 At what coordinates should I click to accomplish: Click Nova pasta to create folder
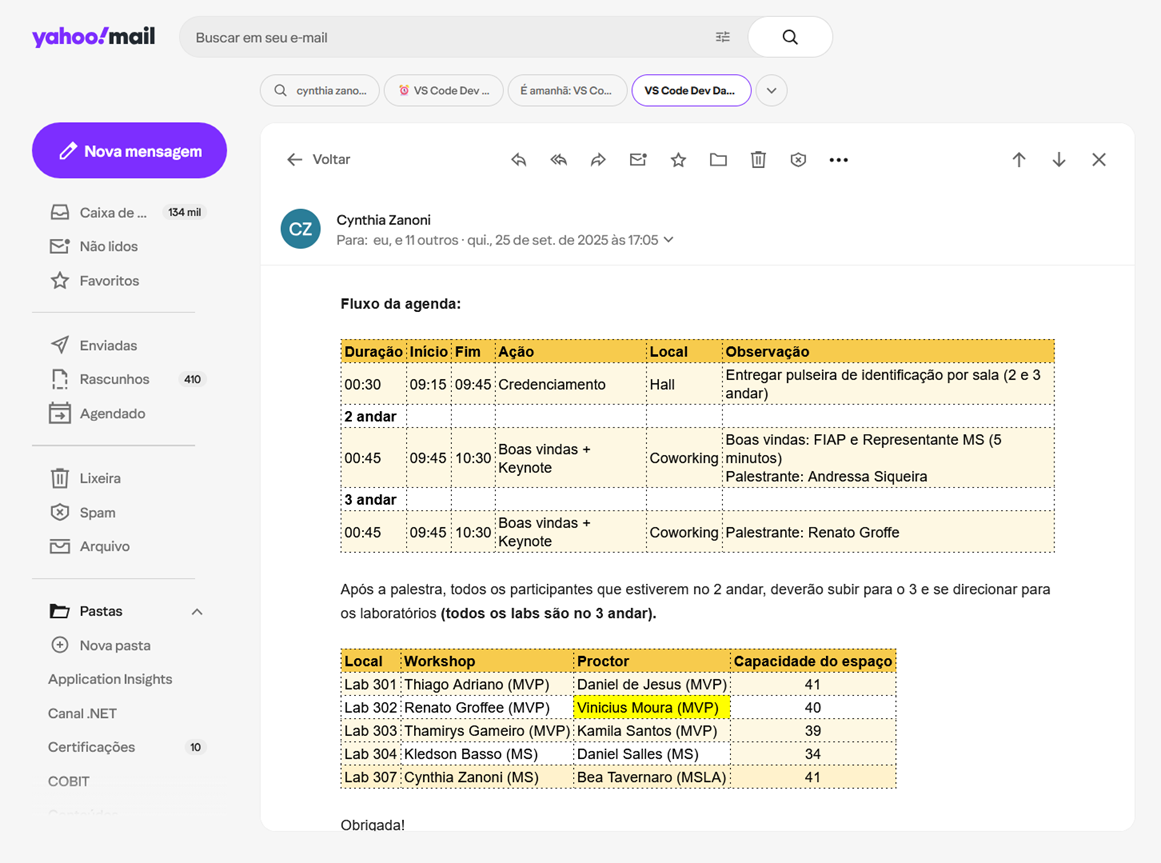pos(115,645)
